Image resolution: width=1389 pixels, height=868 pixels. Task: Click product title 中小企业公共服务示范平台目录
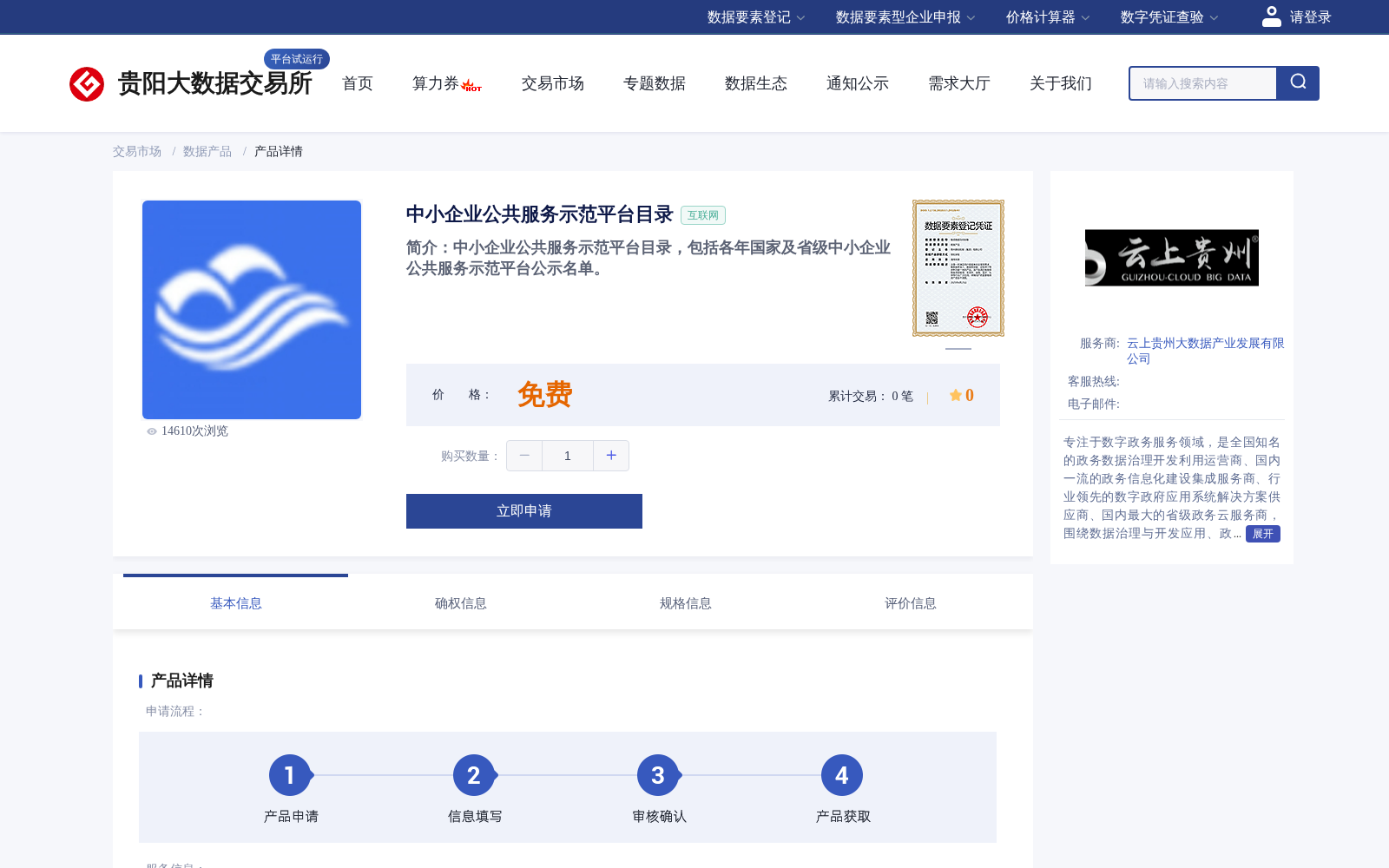click(x=540, y=214)
